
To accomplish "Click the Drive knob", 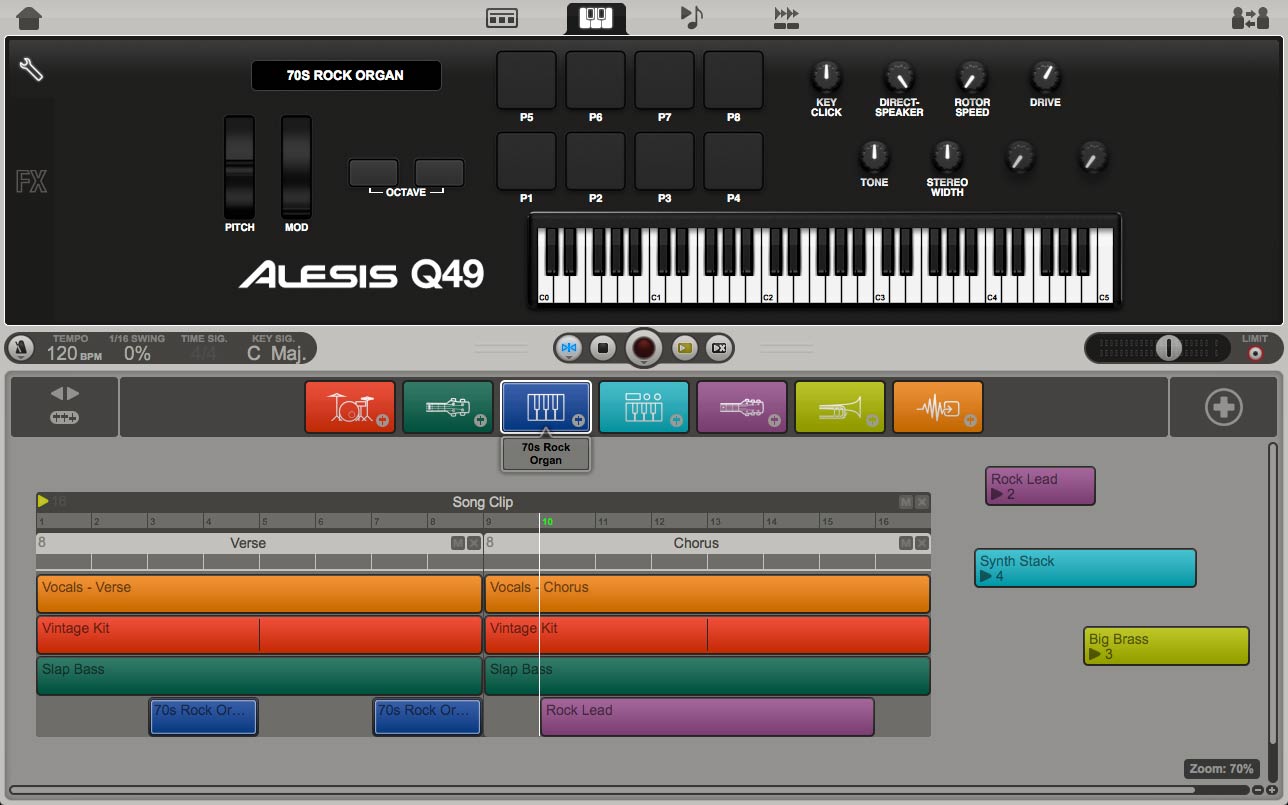I will click(1045, 75).
